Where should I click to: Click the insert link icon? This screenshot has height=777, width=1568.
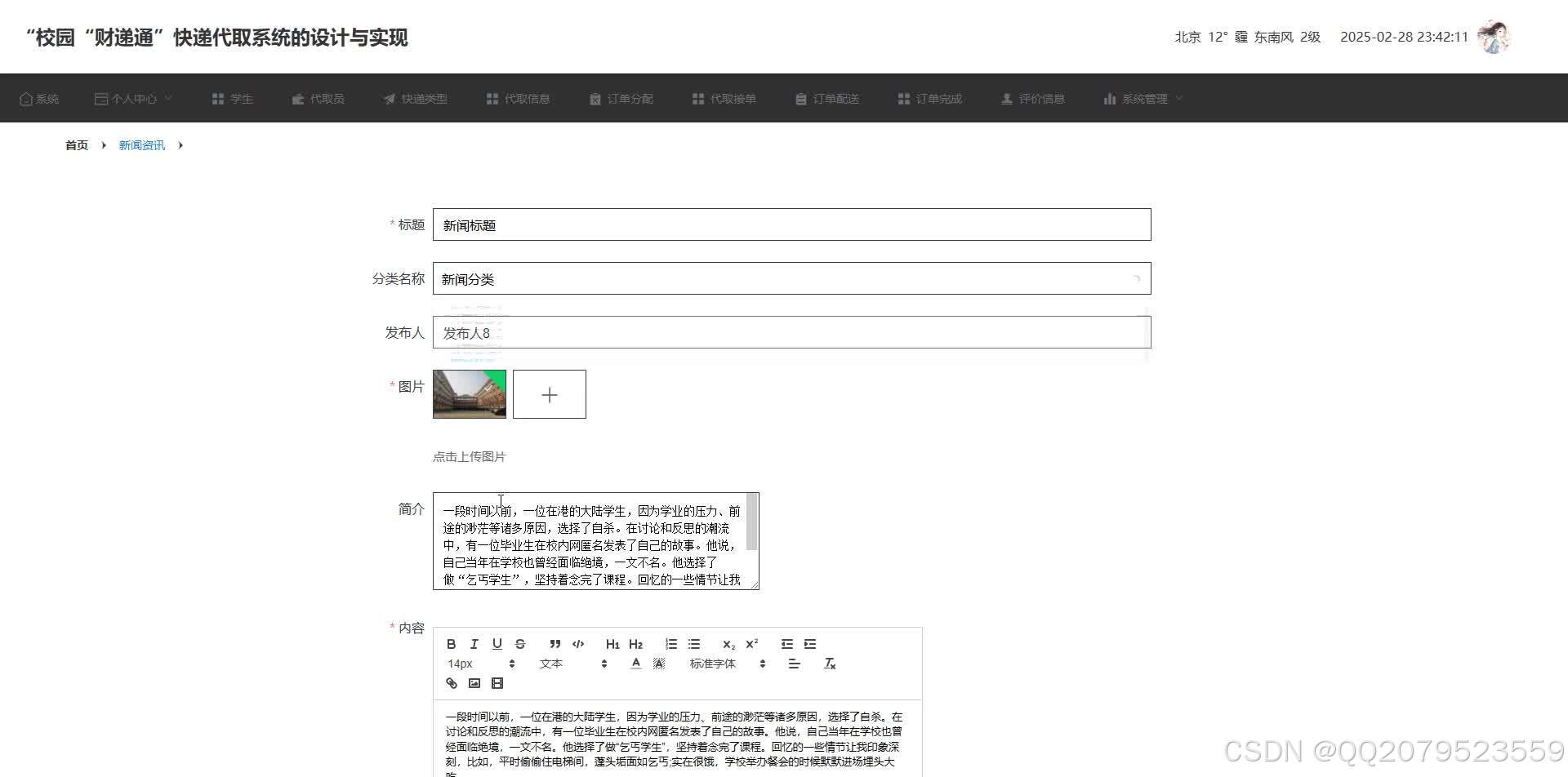pyautogui.click(x=451, y=683)
